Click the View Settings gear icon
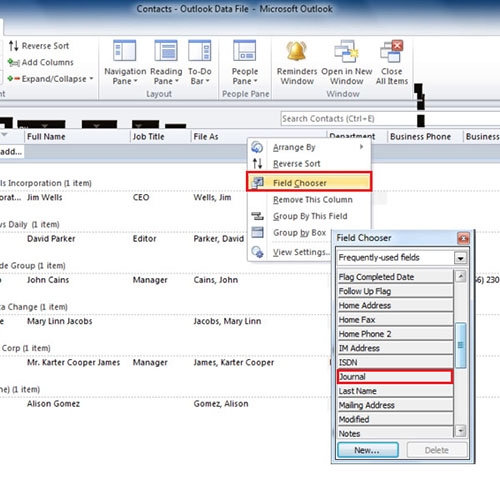 [257, 252]
